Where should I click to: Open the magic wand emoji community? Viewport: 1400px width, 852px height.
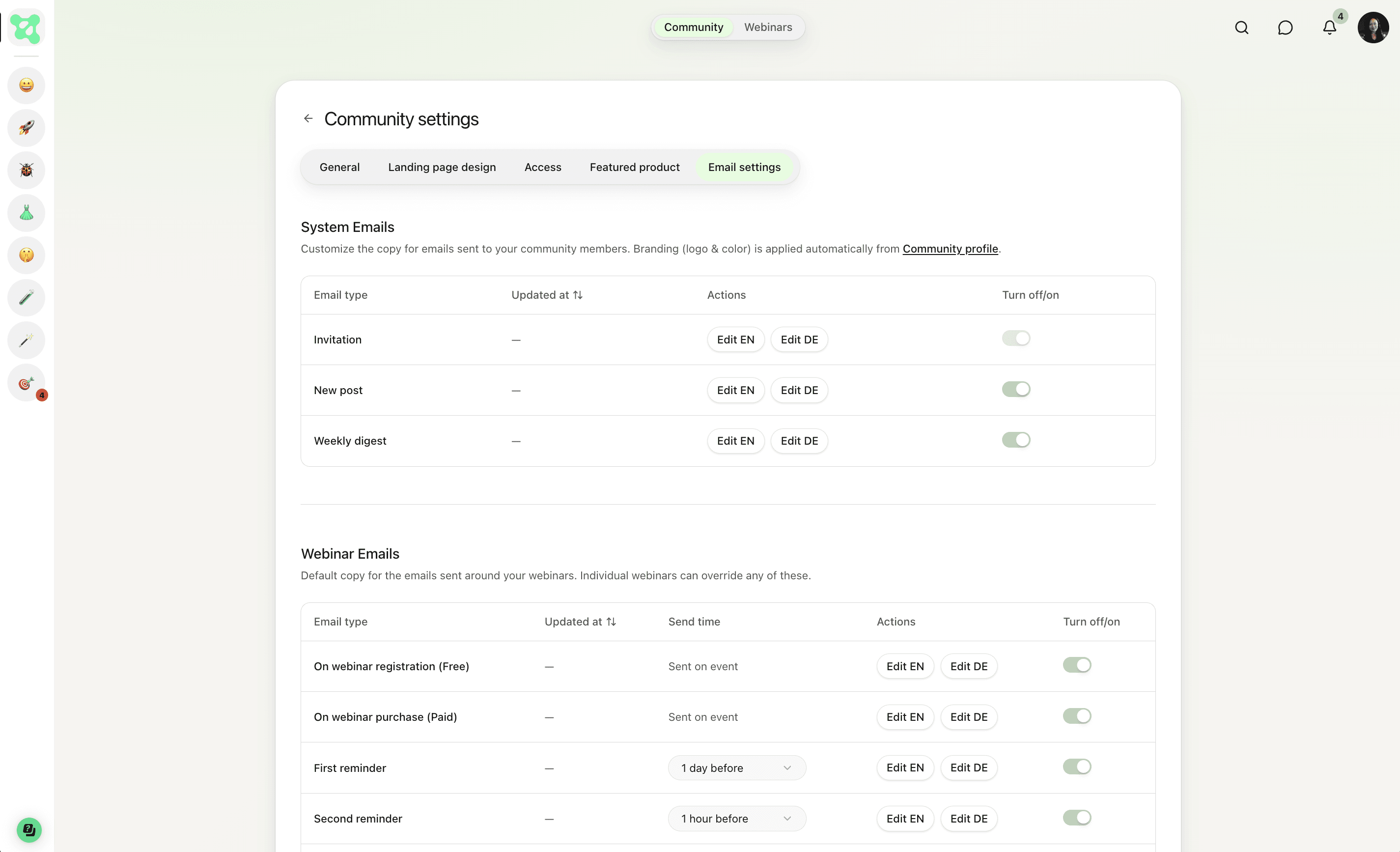click(26, 340)
